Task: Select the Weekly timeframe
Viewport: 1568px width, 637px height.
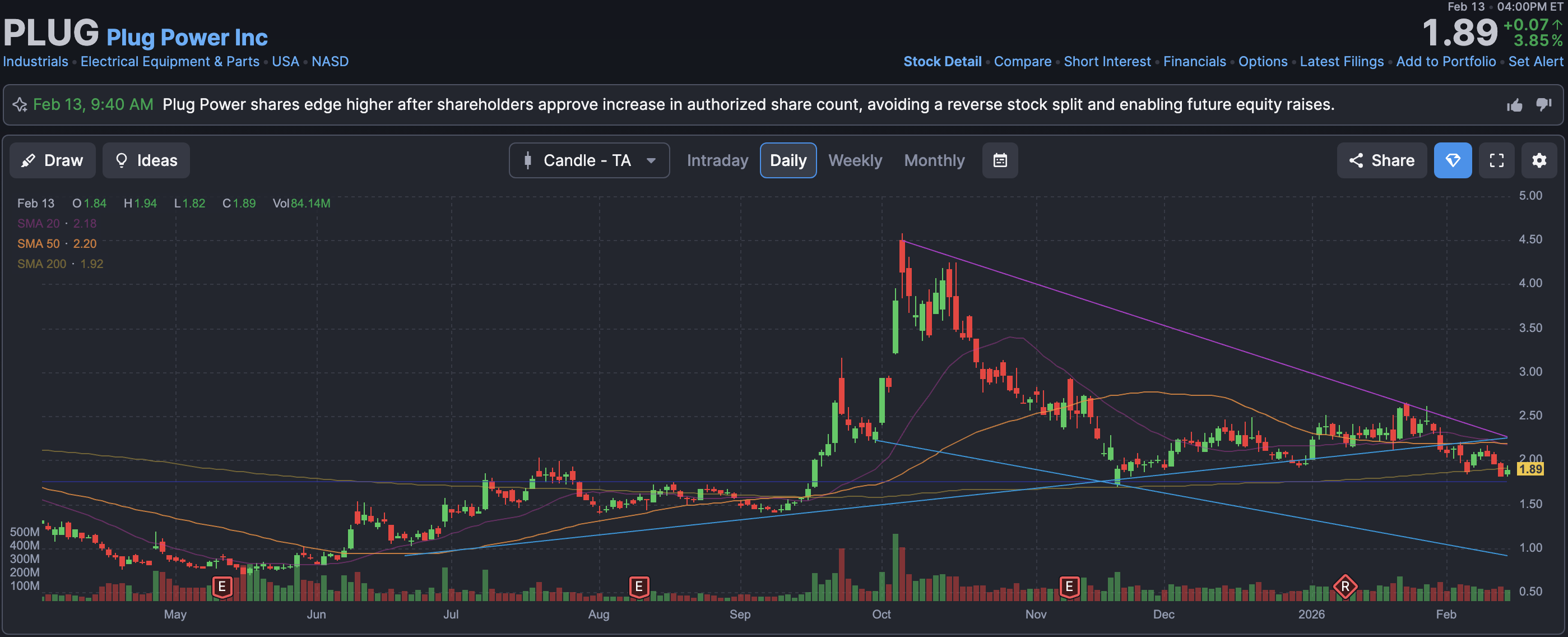Action: pyautogui.click(x=855, y=161)
